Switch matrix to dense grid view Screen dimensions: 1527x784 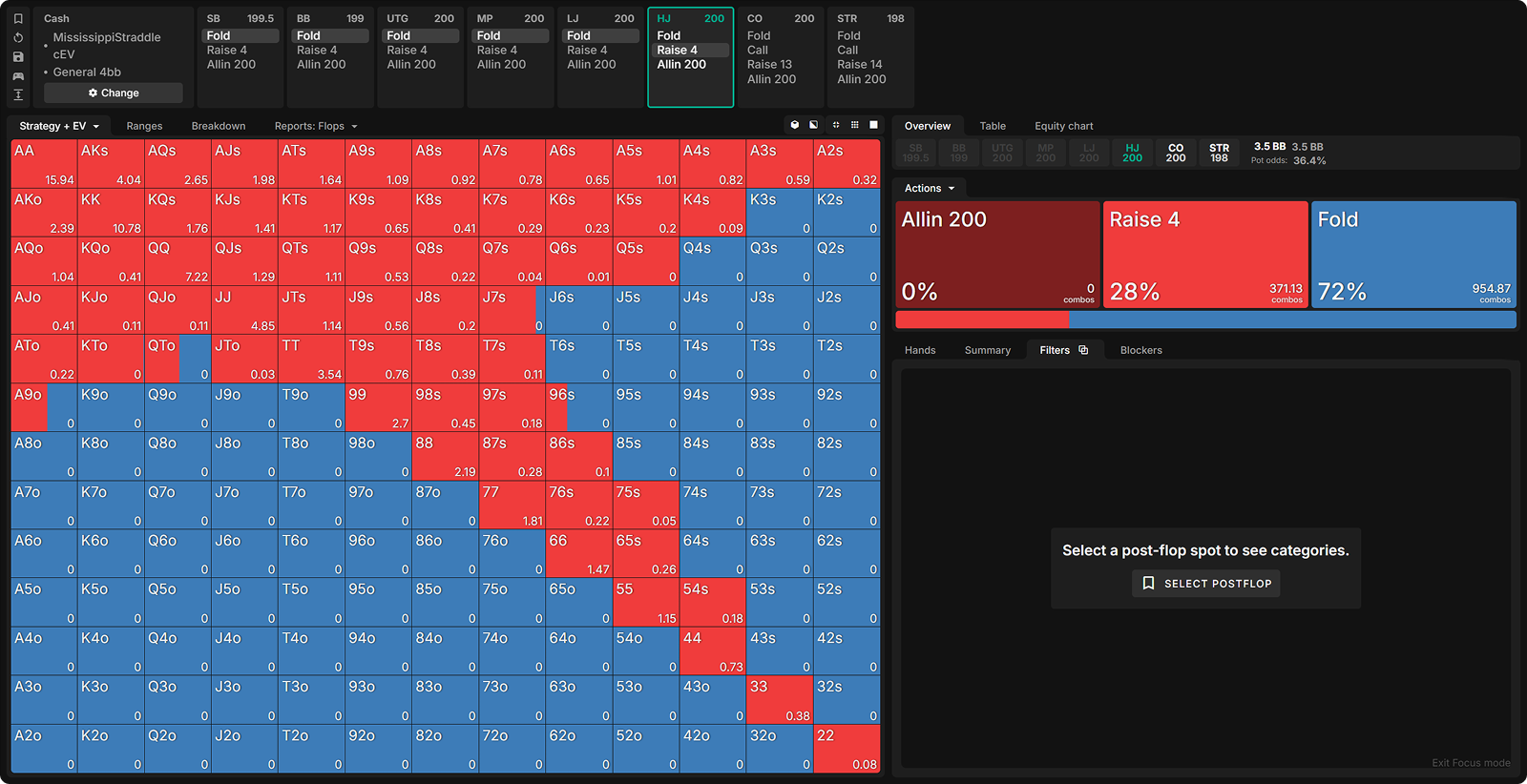tap(854, 125)
